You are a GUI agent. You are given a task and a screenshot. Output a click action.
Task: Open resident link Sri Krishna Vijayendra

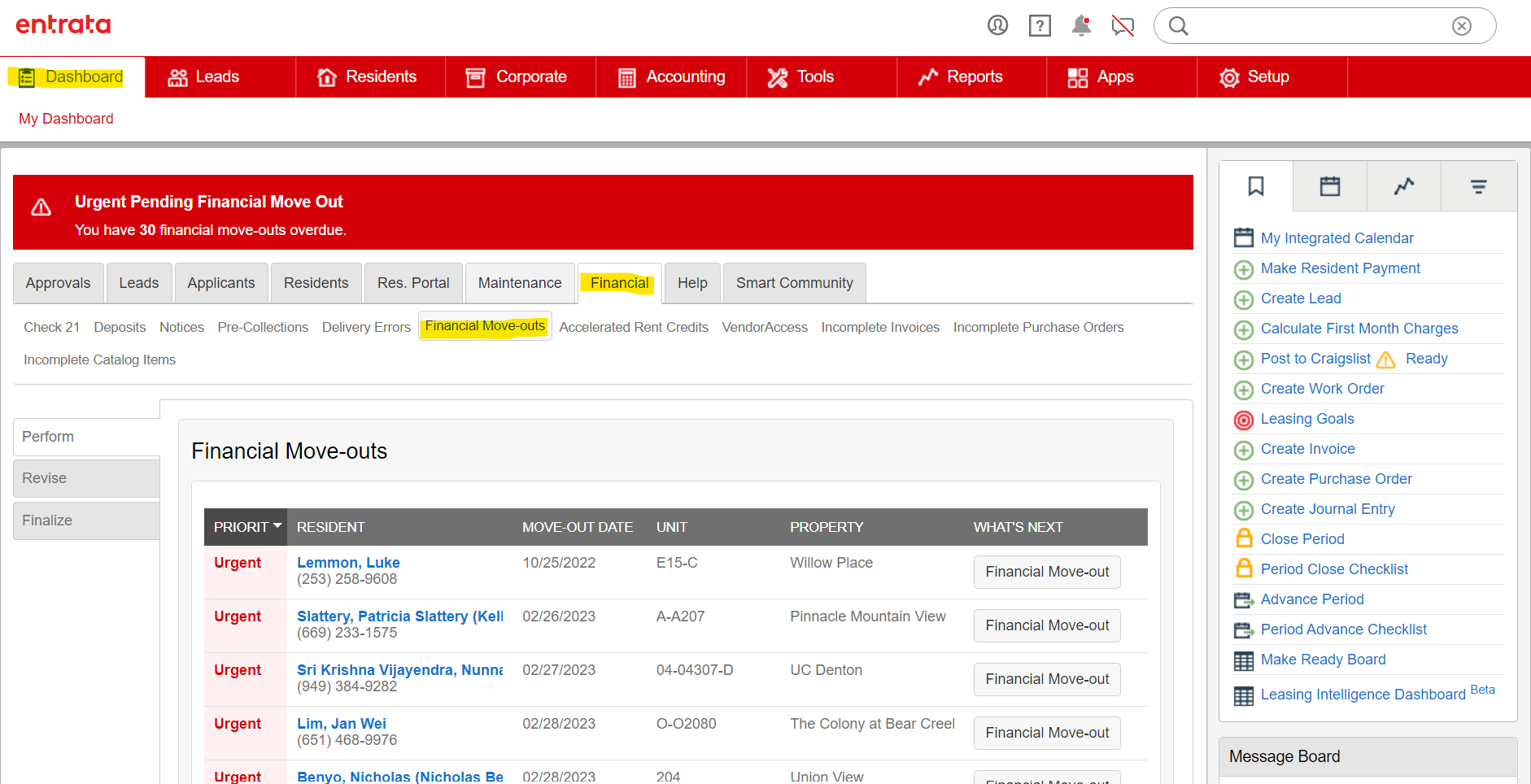click(x=399, y=670)
